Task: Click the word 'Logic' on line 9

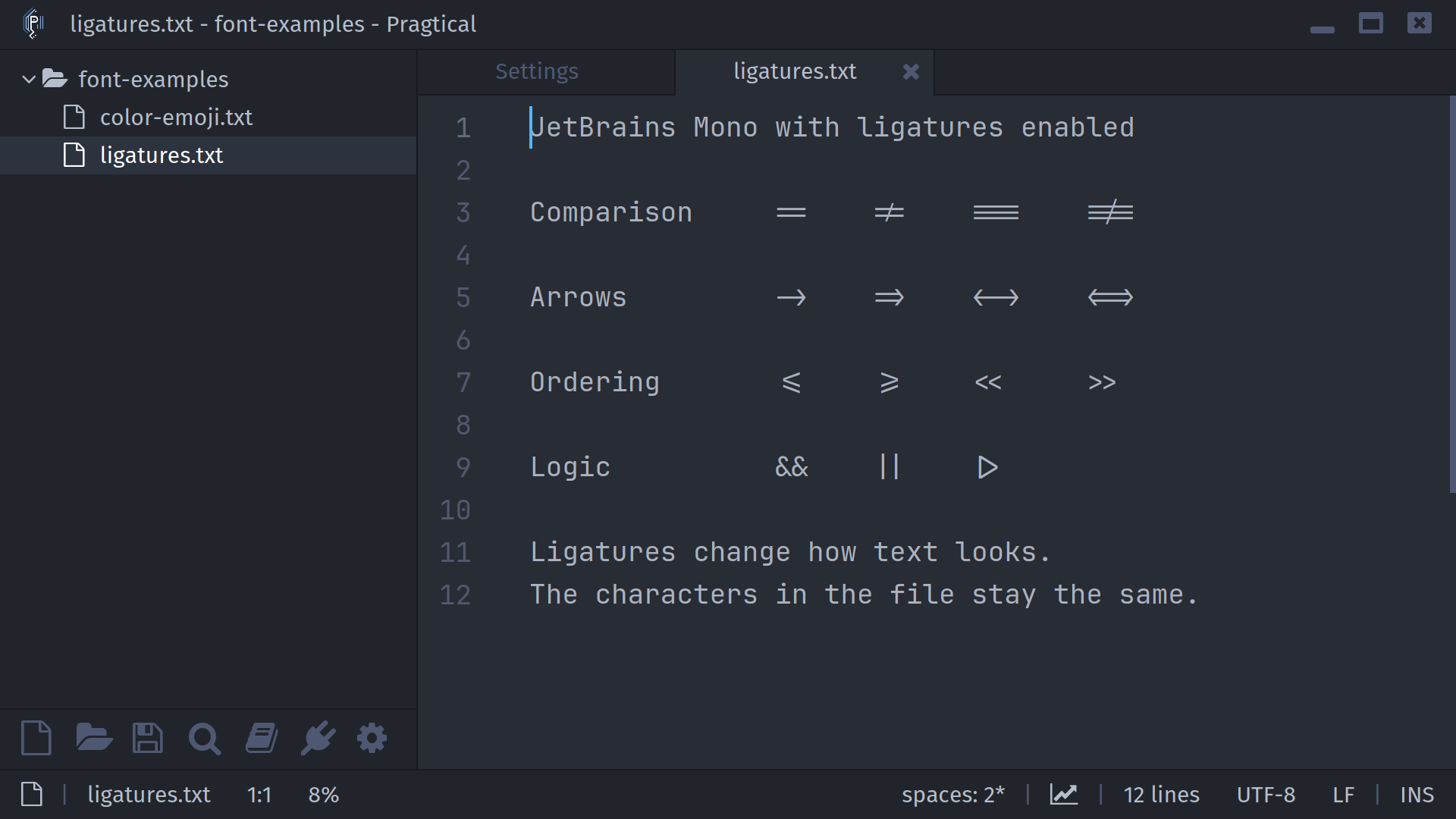Action: (570, 467)
